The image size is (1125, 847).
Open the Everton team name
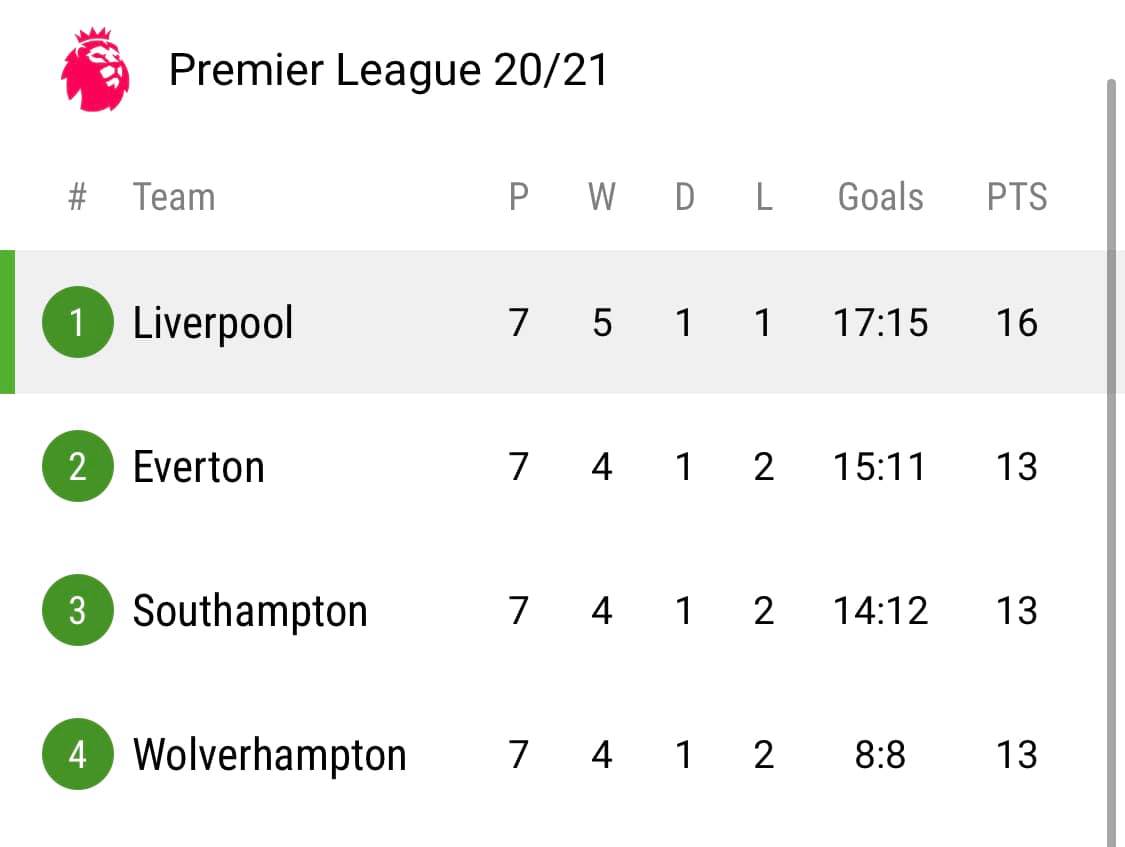coord(199,467)
